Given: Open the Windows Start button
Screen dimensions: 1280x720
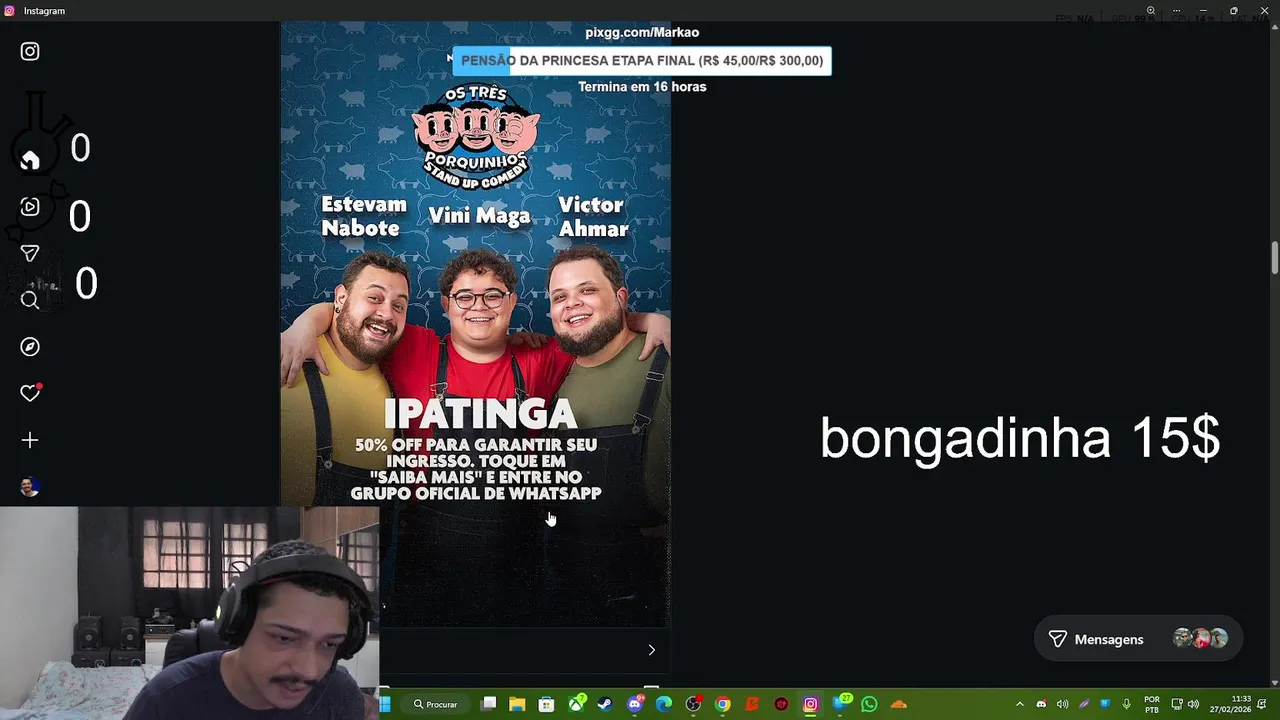Looking at the screenshot, I should tap(385, 705).
